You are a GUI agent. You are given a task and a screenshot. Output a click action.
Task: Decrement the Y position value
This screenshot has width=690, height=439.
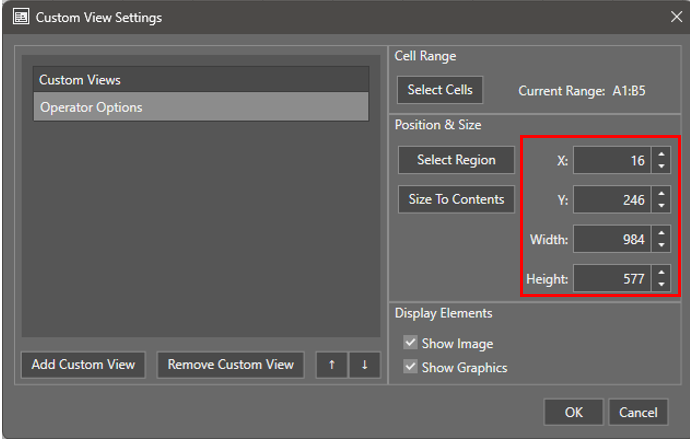[x=661, y=206]
